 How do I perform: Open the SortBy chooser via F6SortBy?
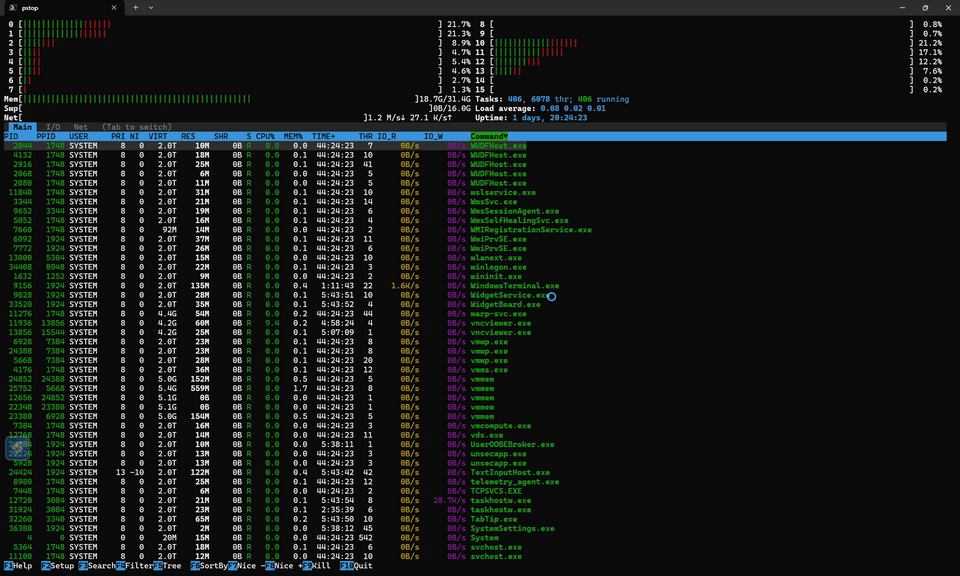point(210,568)
